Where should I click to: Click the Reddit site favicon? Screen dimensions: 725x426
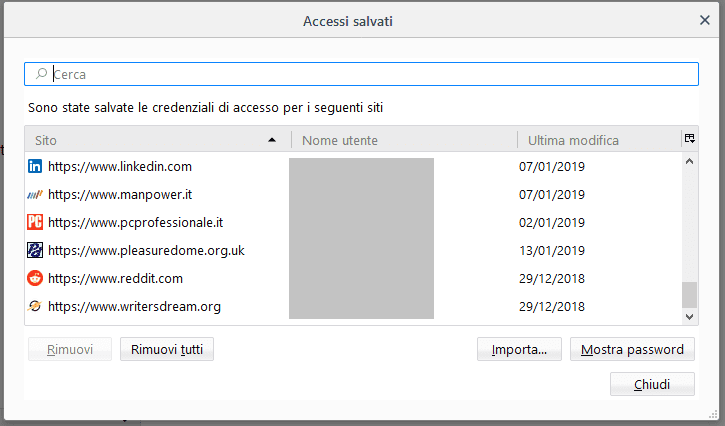pyautogui.click(x=35, y=279)
